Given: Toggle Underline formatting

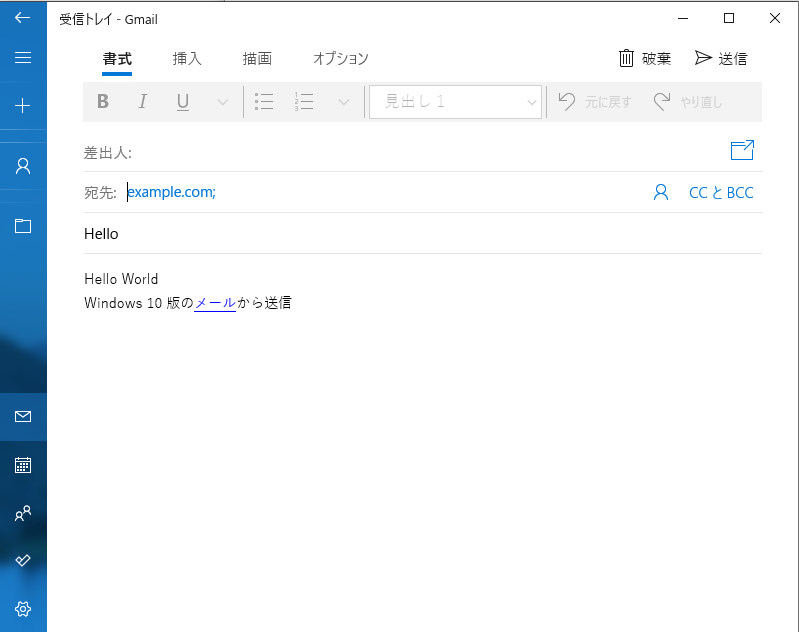Looking at the screenshot, I should pyautogui.click(x=182, y=102).
